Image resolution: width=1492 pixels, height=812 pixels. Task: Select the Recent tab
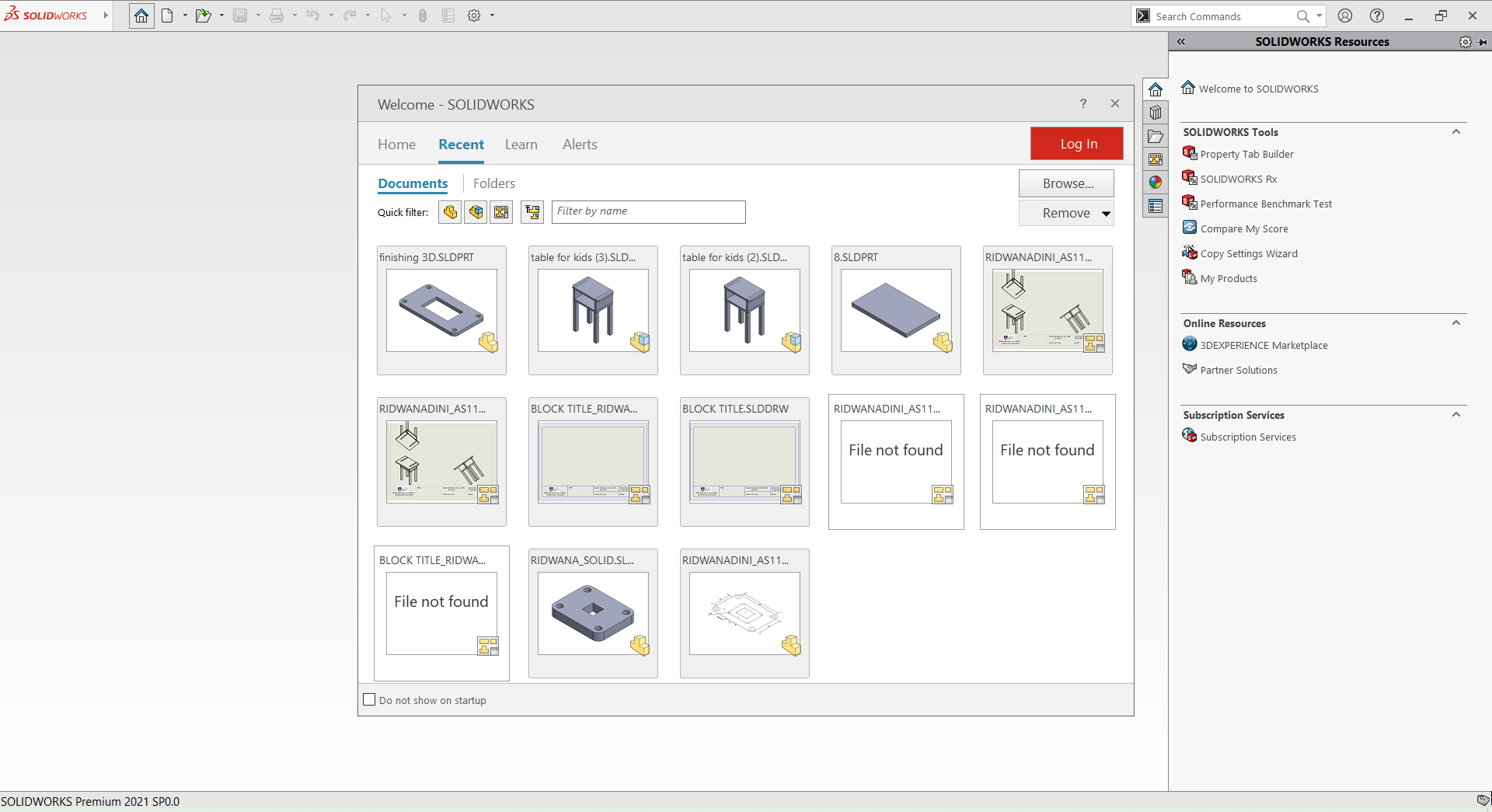(x=461, y=145)
